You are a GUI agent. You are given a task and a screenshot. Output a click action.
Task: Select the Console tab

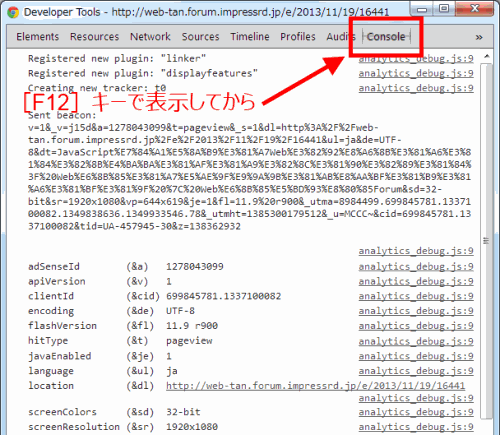click(x=386, y=37)
